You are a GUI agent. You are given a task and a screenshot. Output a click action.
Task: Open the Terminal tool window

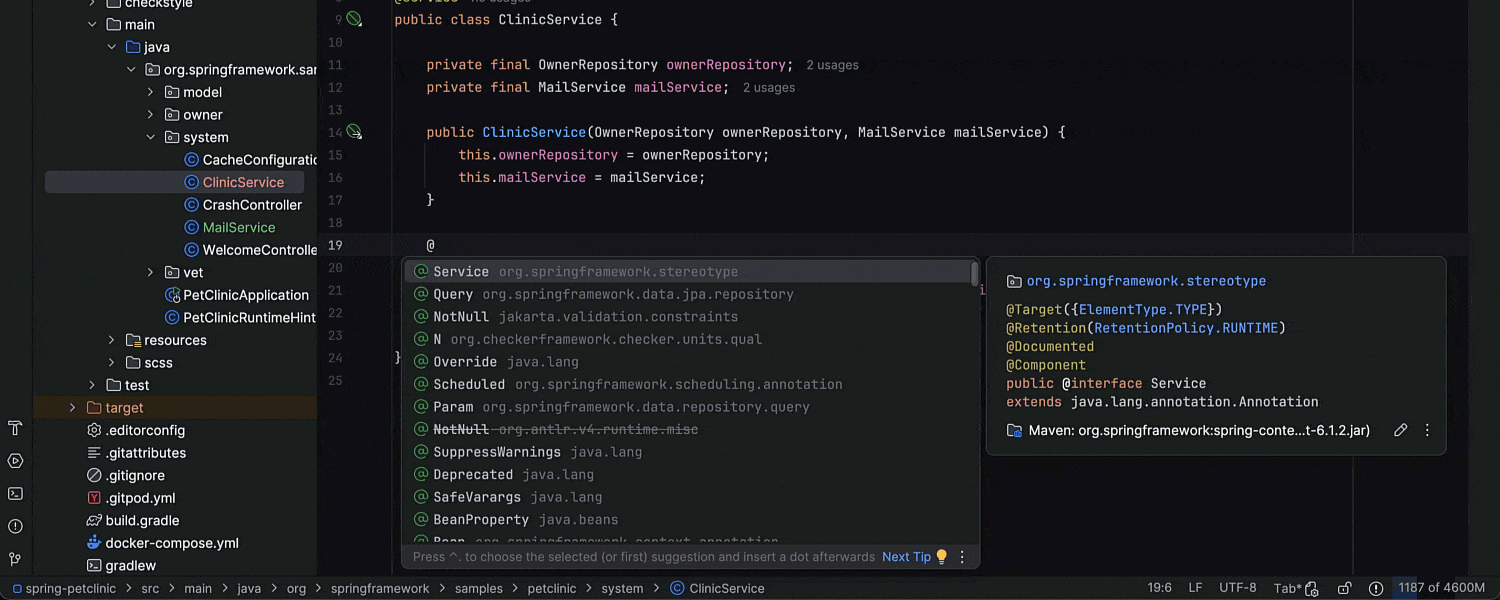(15, 493)
